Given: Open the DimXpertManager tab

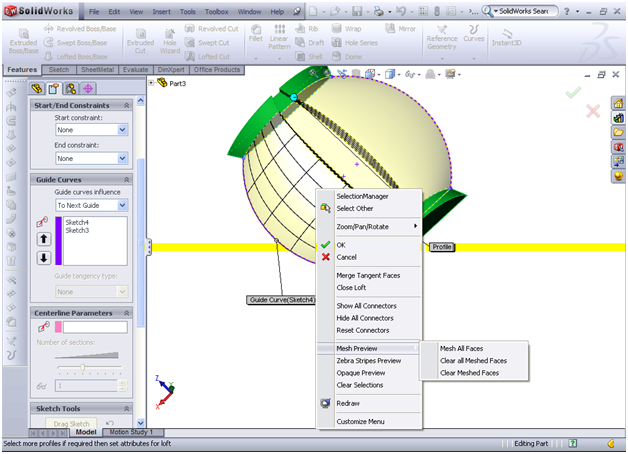Looking at the screenshot, I should 88,88.
